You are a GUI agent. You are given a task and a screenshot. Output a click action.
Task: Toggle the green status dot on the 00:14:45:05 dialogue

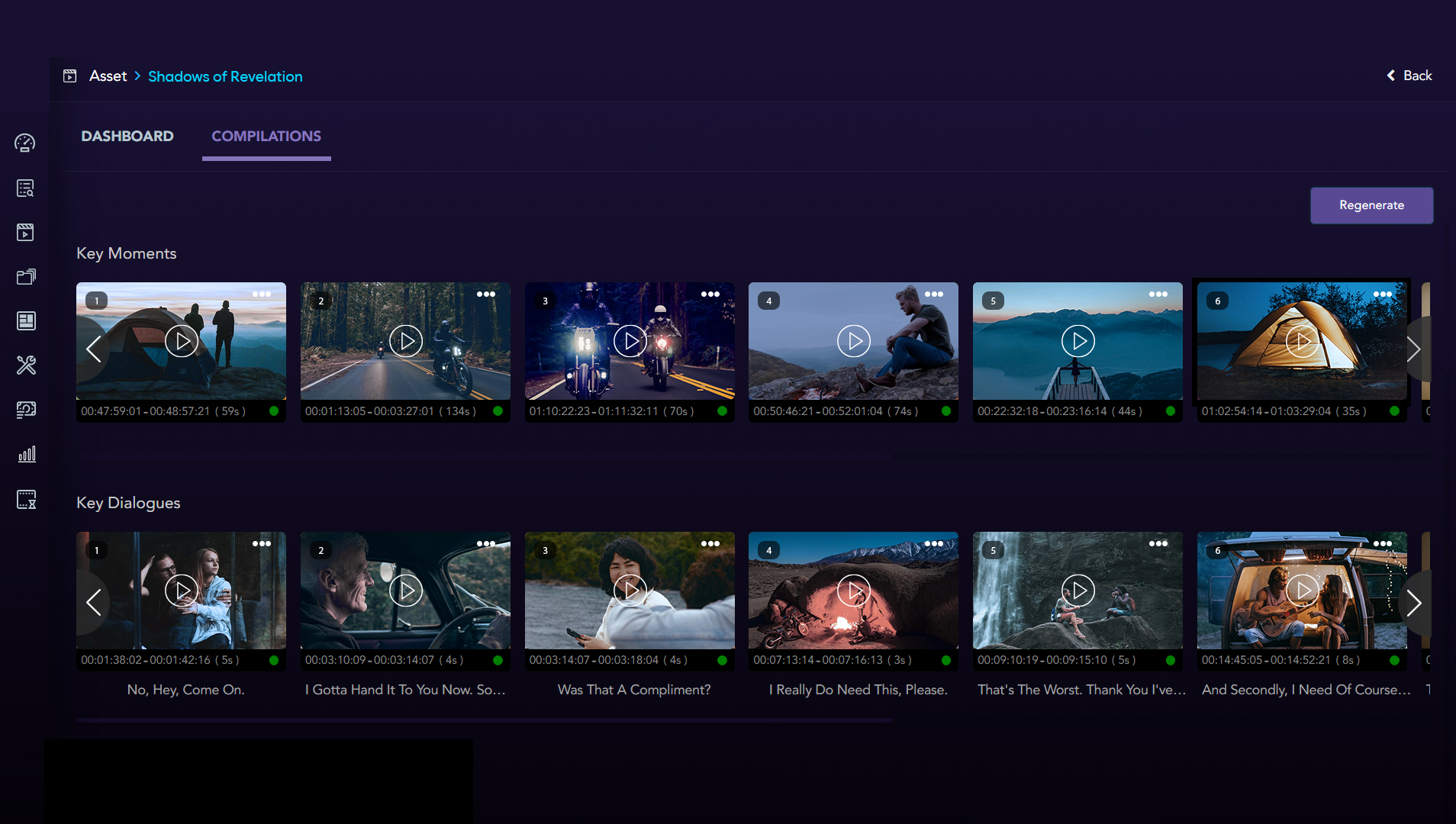[1395, 661]
